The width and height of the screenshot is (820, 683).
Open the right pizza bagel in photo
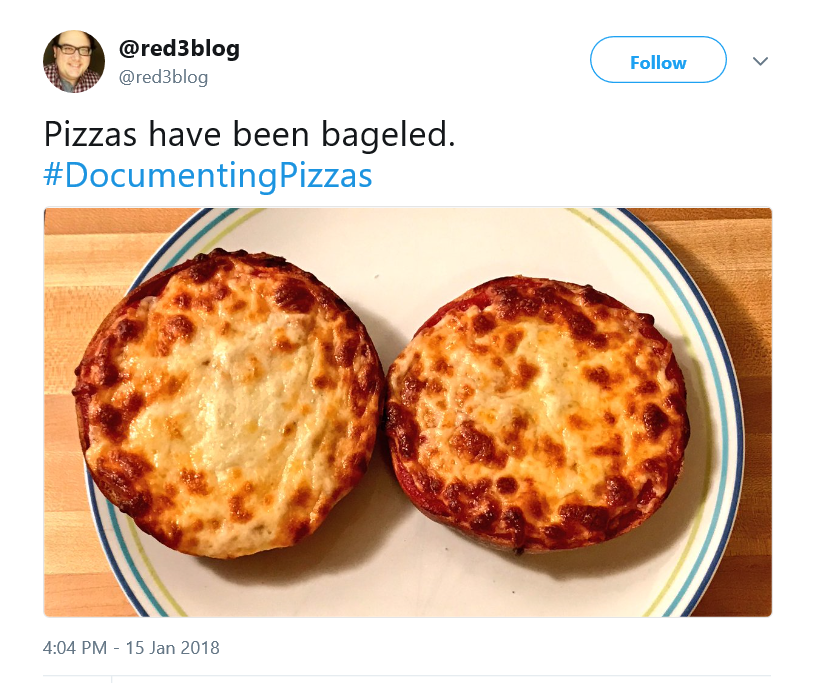[x=537, y=413]
